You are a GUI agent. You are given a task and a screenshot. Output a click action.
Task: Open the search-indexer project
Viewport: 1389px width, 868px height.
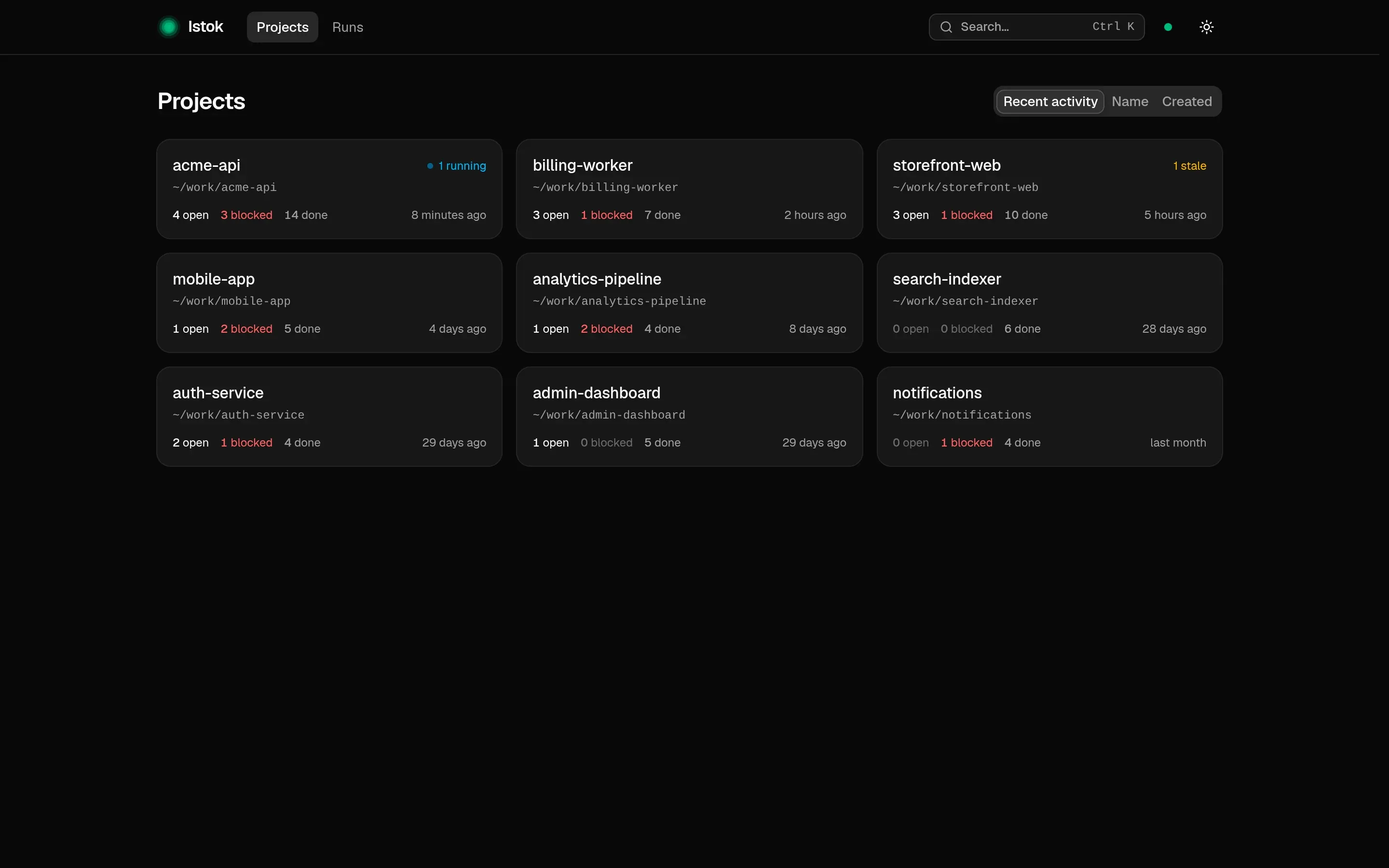[x=1049, y=302]
